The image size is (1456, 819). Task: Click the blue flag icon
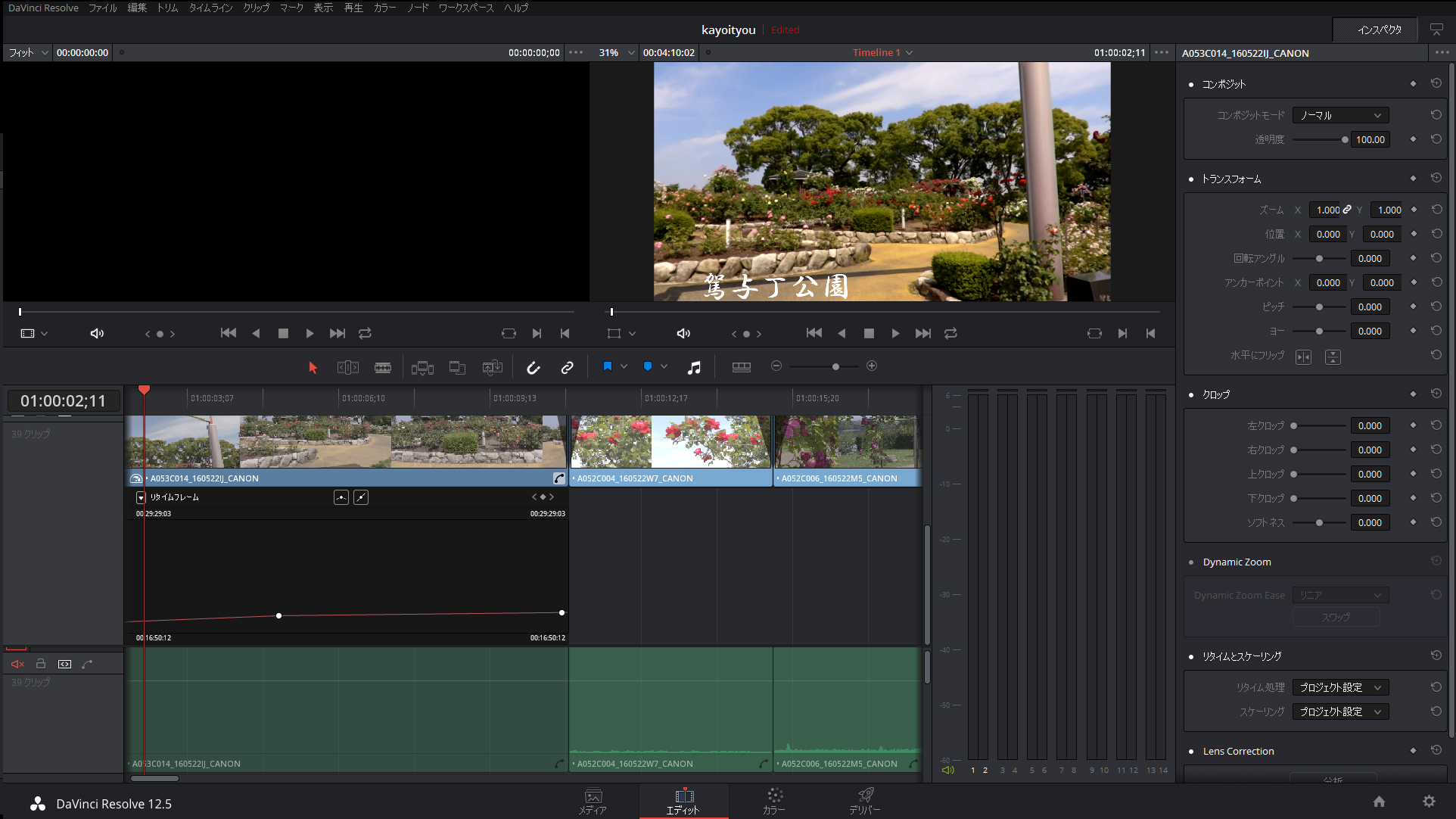607,366
